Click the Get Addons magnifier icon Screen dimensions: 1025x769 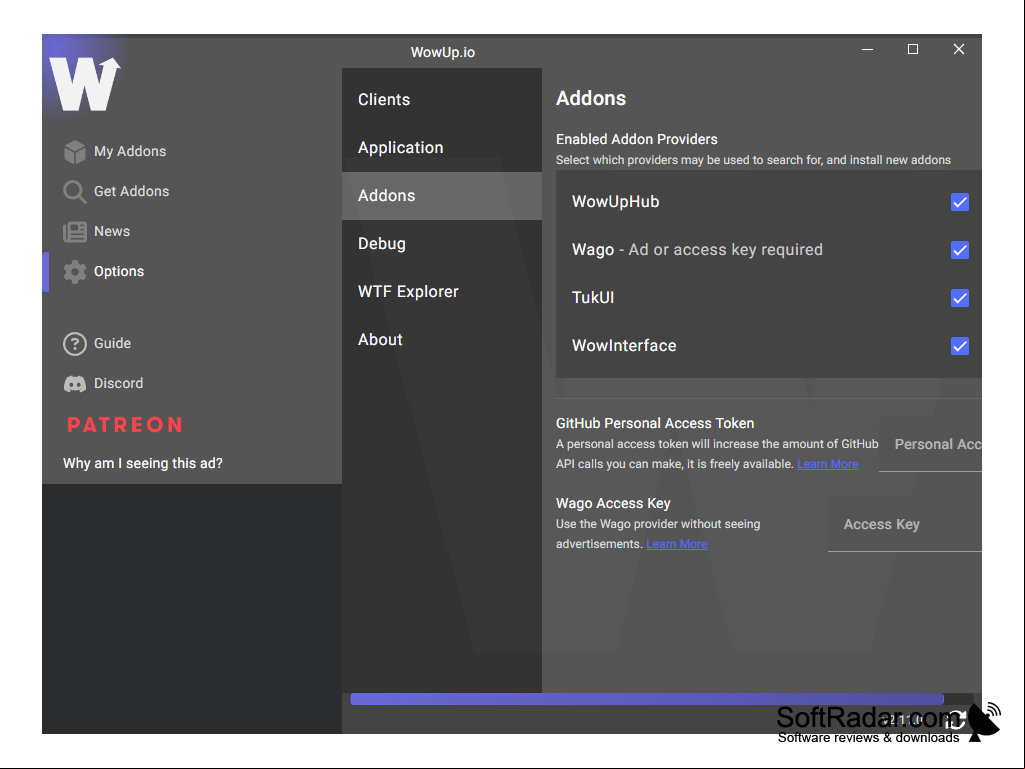(75, 192)
